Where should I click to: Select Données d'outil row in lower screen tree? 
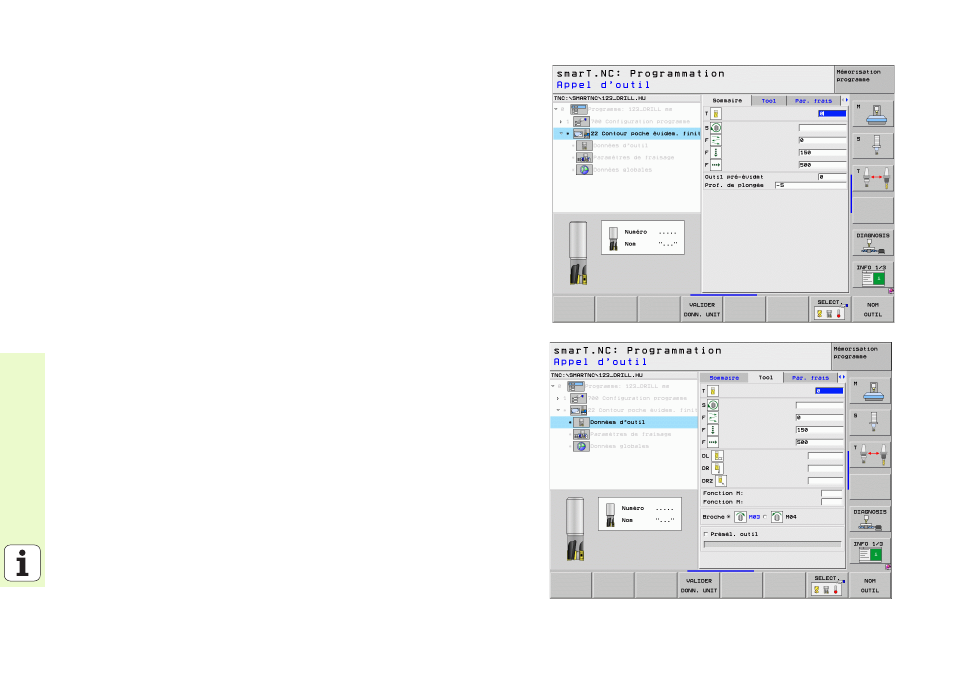pos(624,422)
